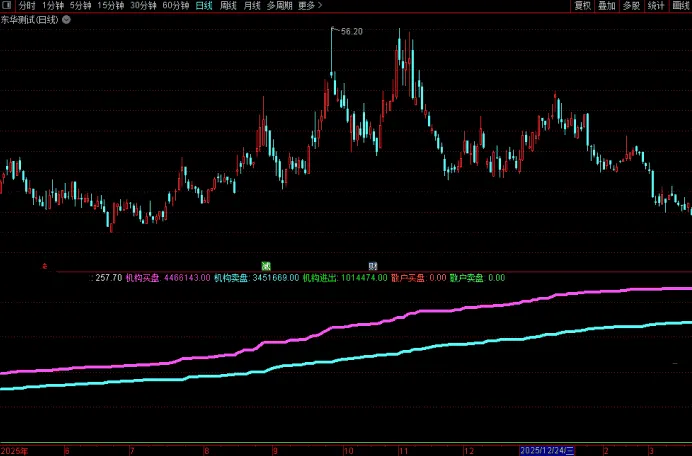Select the 15分钟 period tab
The width and height of the screenshot is (692, 456).
tap(110, 6)
